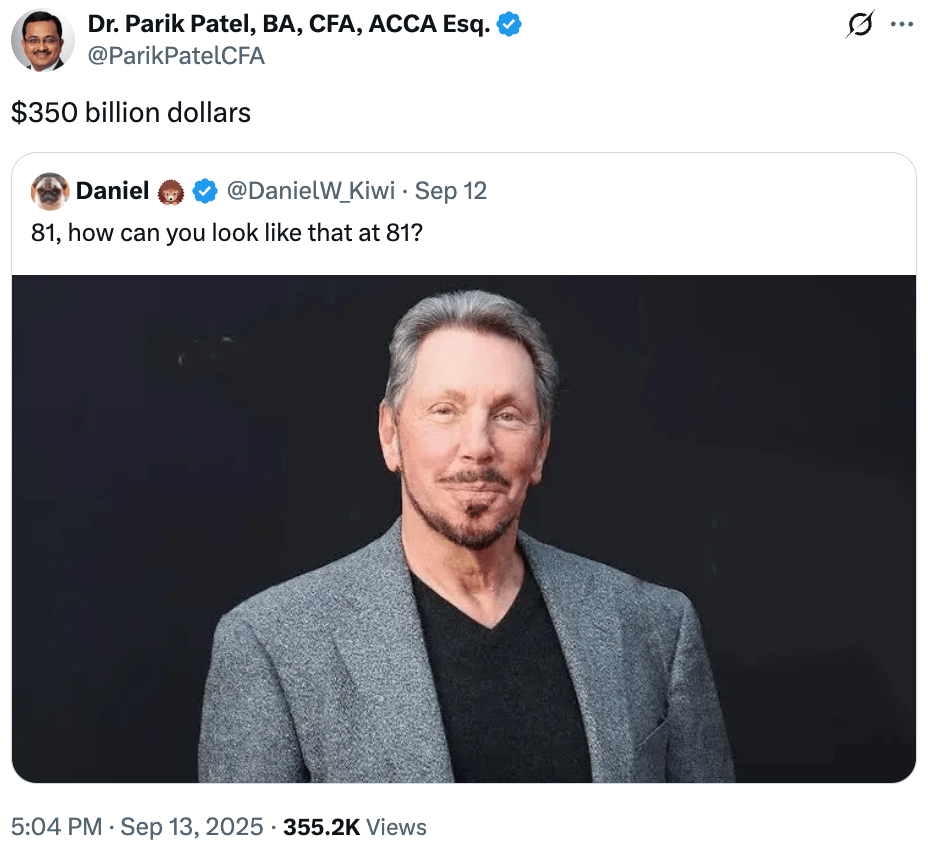
Task: Click the Sep 12 quoted post date
Action: (x=451, y=191)
